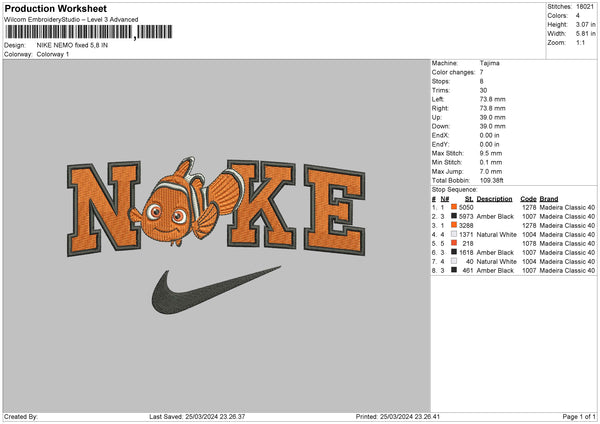Click the Stitches value "18021"
The image size is (600, 424).
[x=585, y=7]
